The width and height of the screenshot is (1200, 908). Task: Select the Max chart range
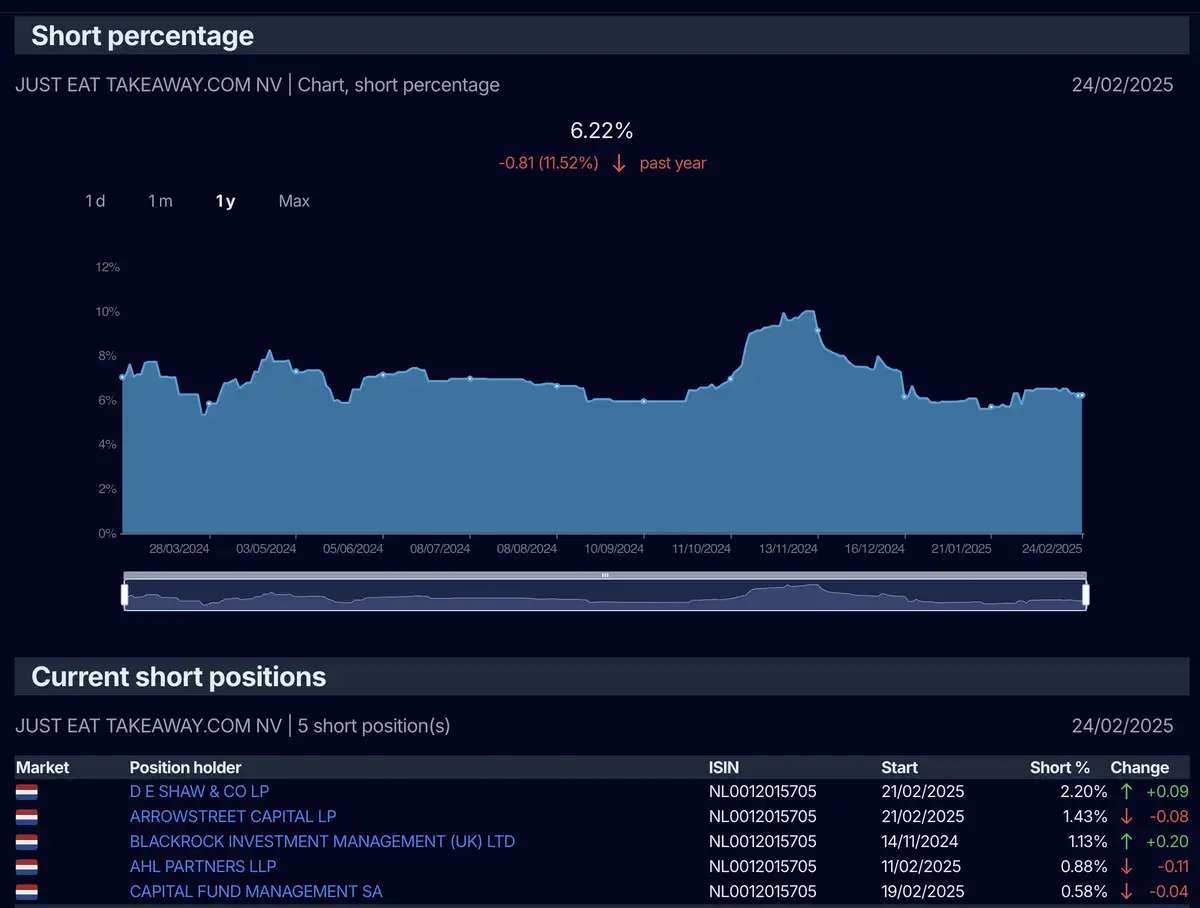click(294, 201)
